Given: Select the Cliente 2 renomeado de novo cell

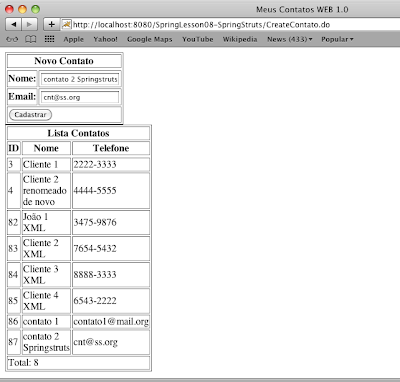Looking at the screenshot, I should coord(46,191).
